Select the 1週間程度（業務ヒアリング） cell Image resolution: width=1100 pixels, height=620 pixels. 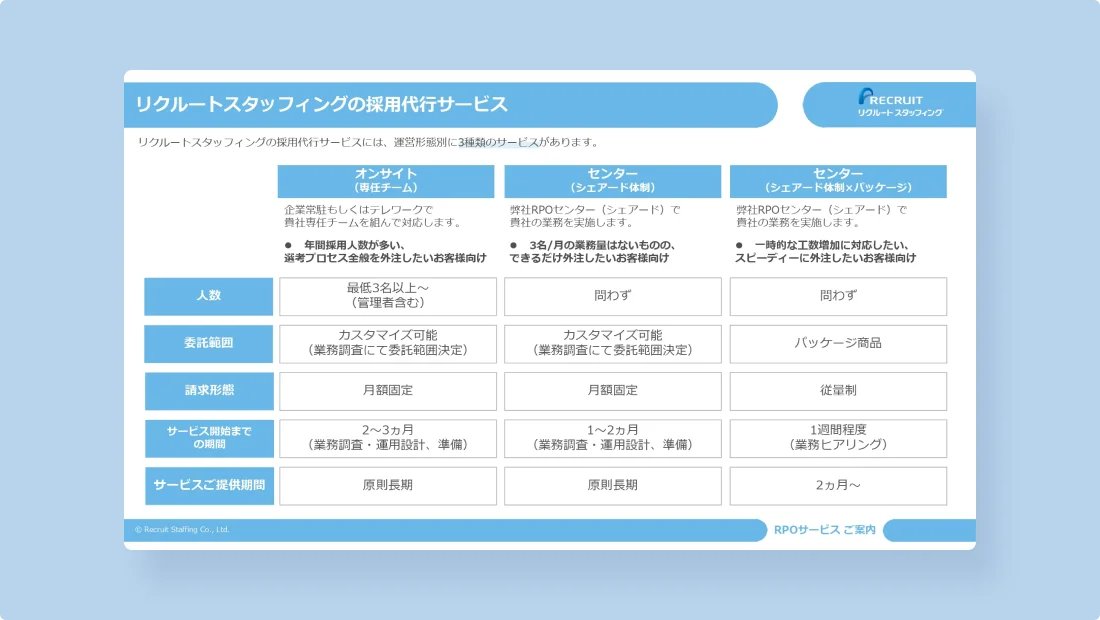(838, 438)
